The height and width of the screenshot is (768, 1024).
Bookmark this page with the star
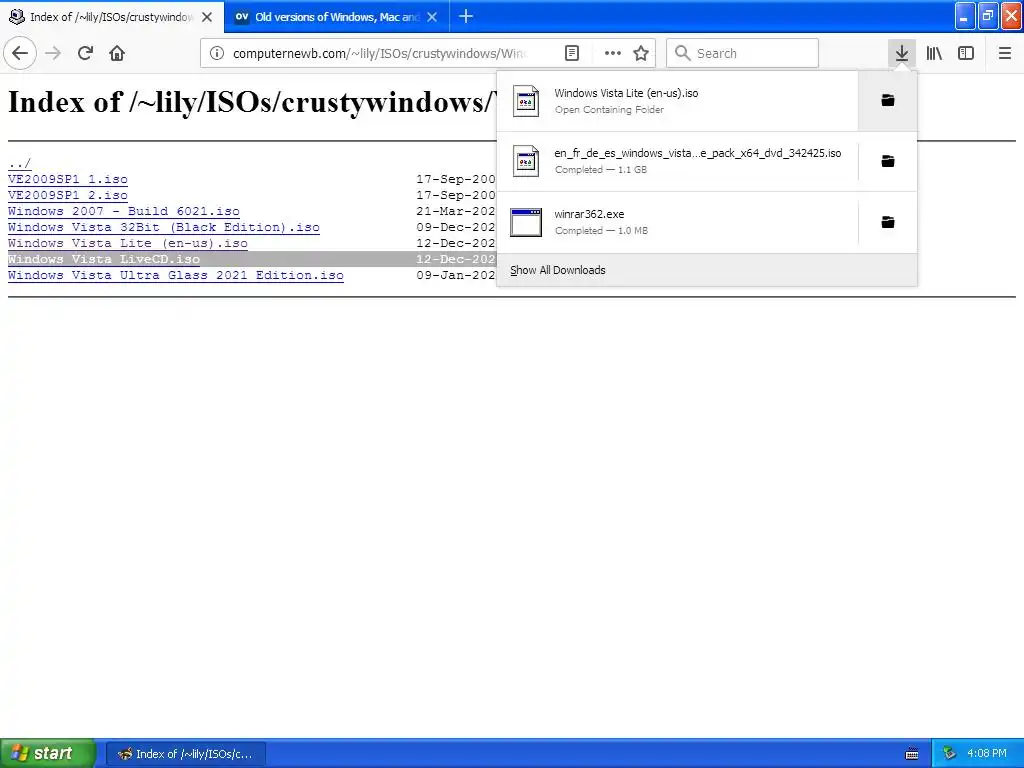(641, 53)
